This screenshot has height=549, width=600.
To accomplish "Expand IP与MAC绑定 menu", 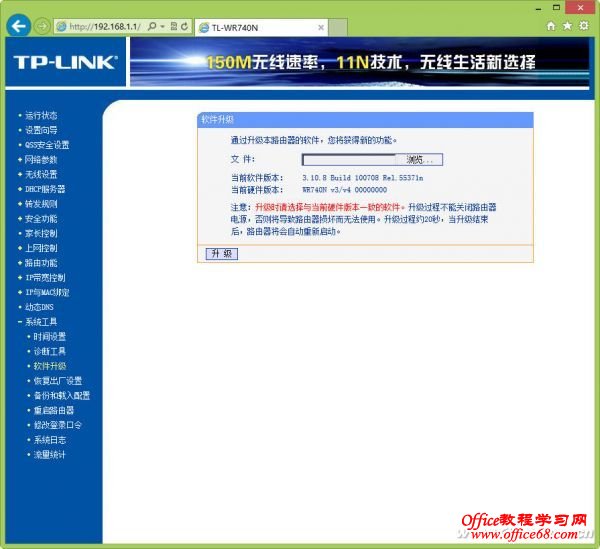I will tap(47, 292).
